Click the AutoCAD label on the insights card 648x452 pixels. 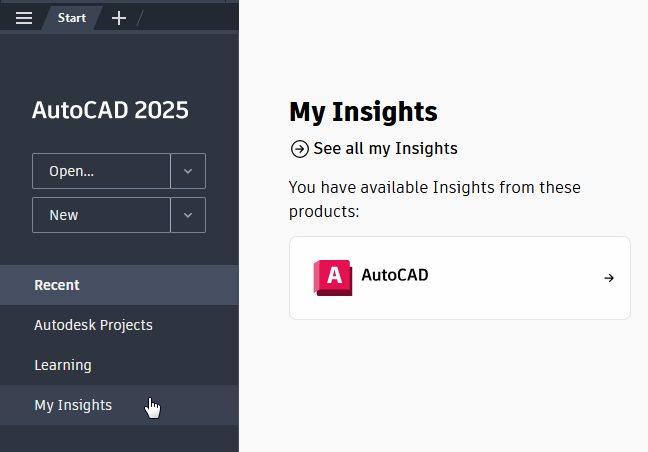(394, 275)
